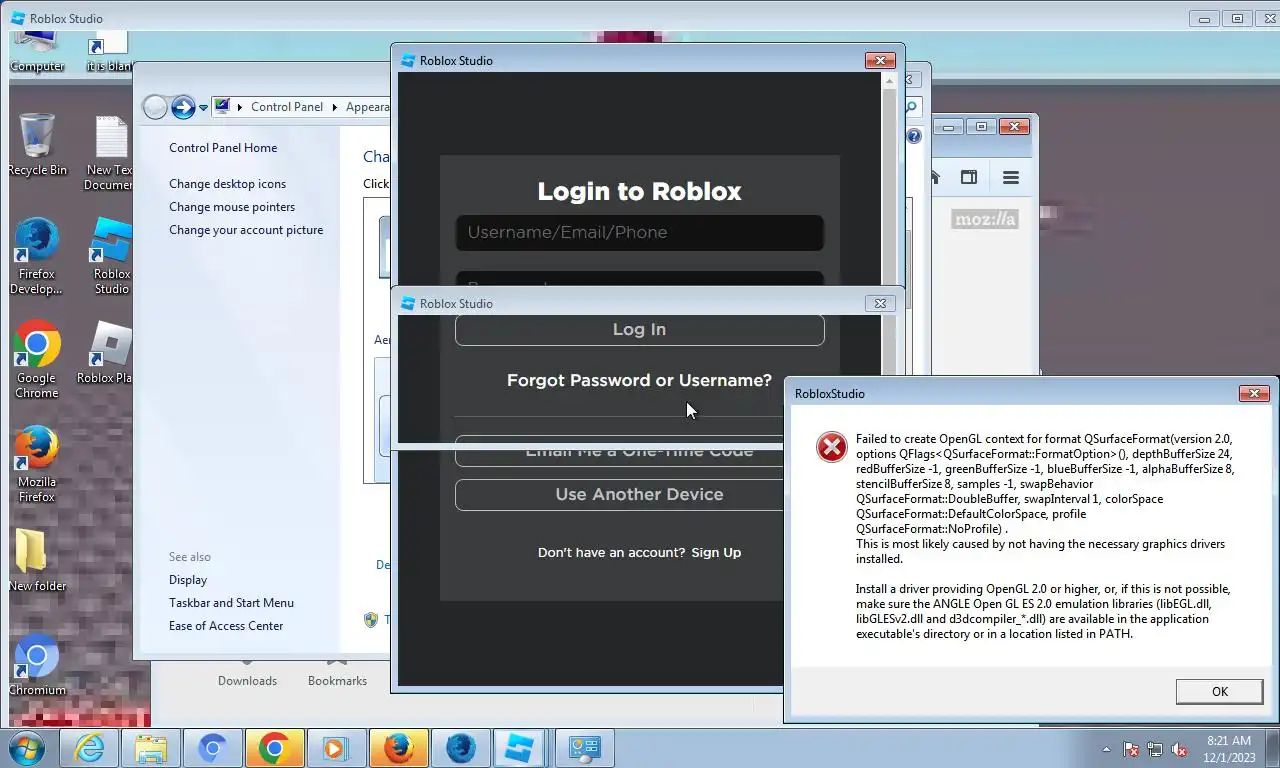The height and width of the screenshot is (768, 1280).
Task: Switch to Chromium in the taskbar
Action: pyautogui.click(x=213, y=748)
